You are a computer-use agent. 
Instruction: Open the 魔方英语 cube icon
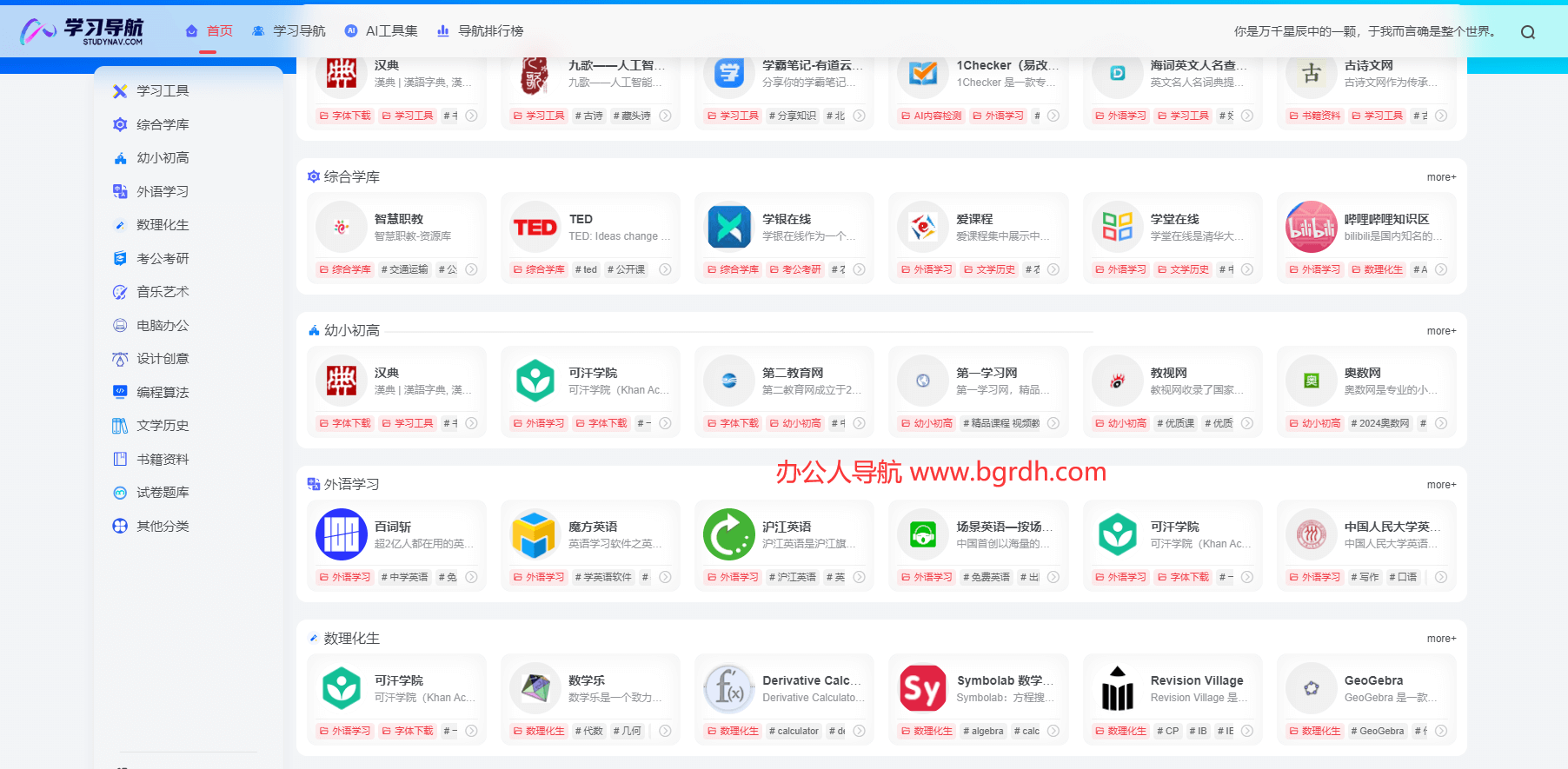coord(535,535)
